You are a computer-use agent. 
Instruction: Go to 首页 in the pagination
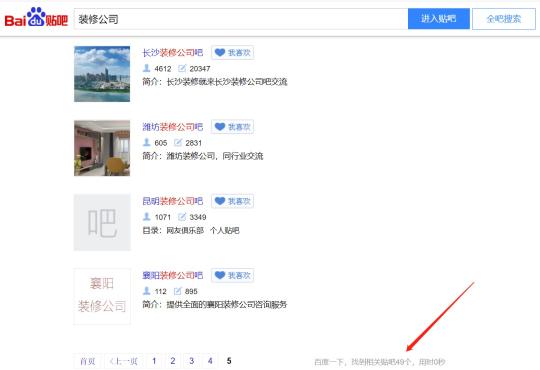87,361
